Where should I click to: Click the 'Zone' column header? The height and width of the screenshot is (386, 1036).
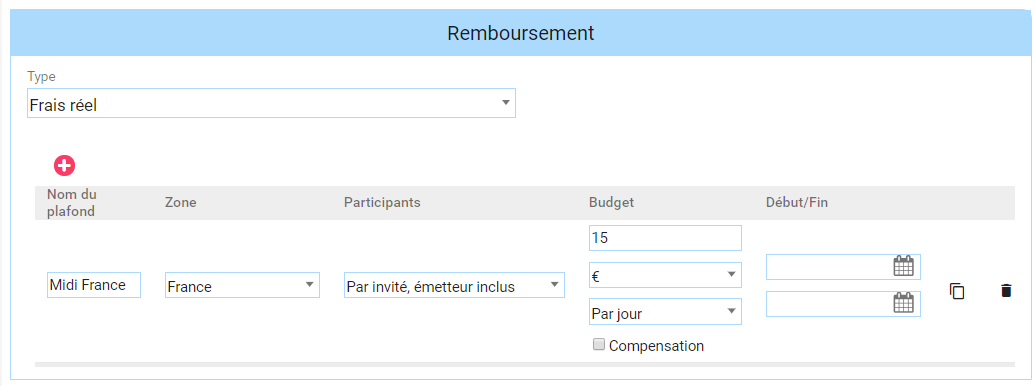click(180, 202)
